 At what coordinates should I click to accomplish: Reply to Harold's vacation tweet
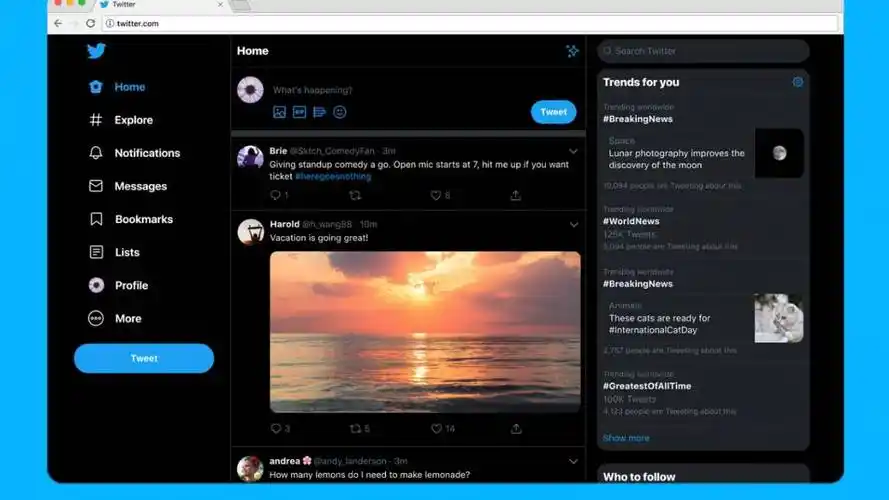(x=276, y=428)
